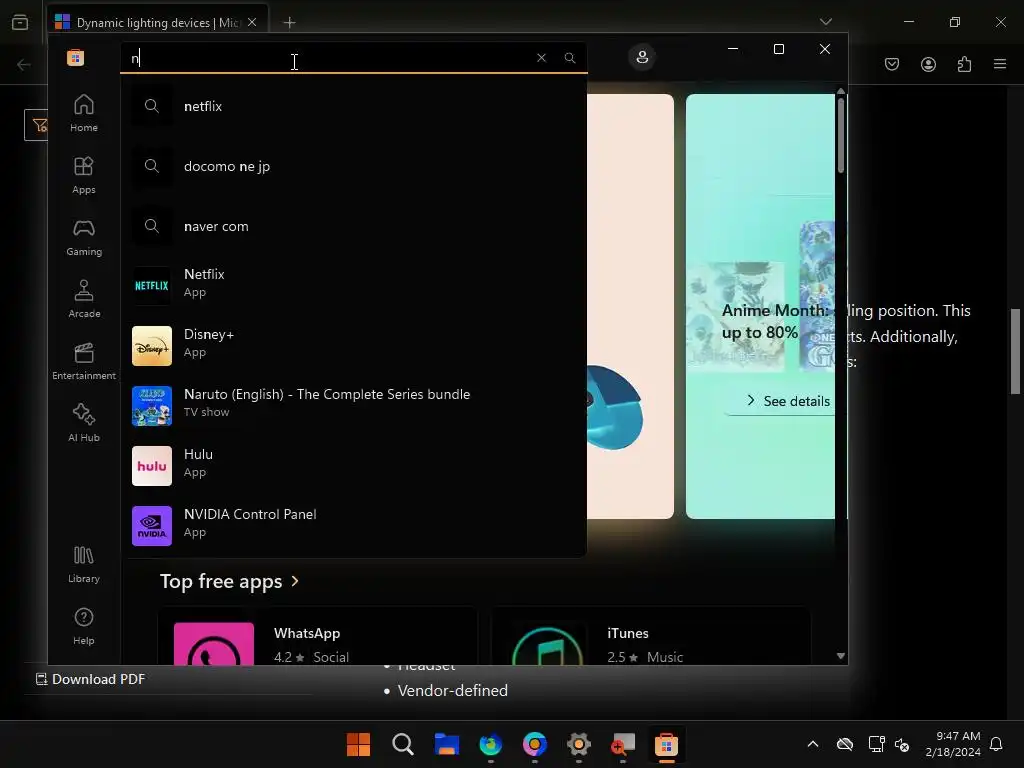
Task: Select the naver com suggestion
Action: (x=354, y=226)
